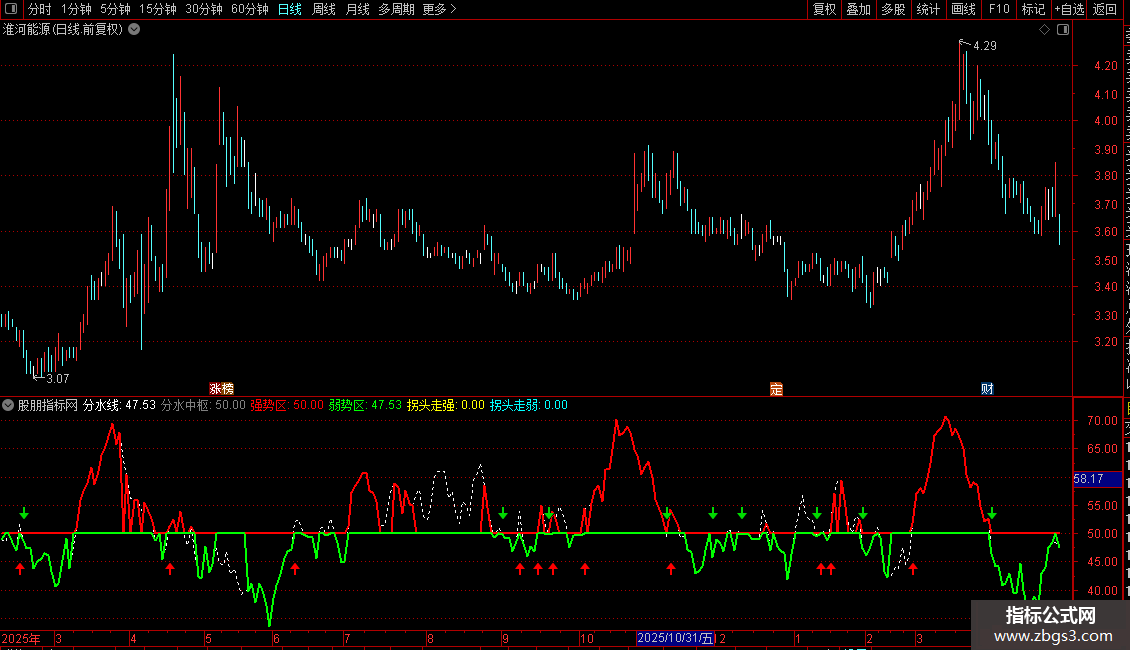This screenshot has height=650, width=1130.
Task: Select the 30分钟 period tab
Action: pos(203,9)
